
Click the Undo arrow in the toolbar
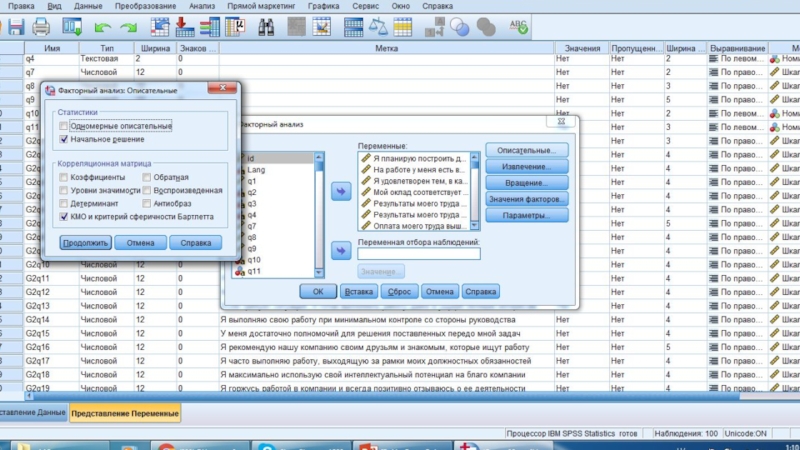[x=101, y=26]
